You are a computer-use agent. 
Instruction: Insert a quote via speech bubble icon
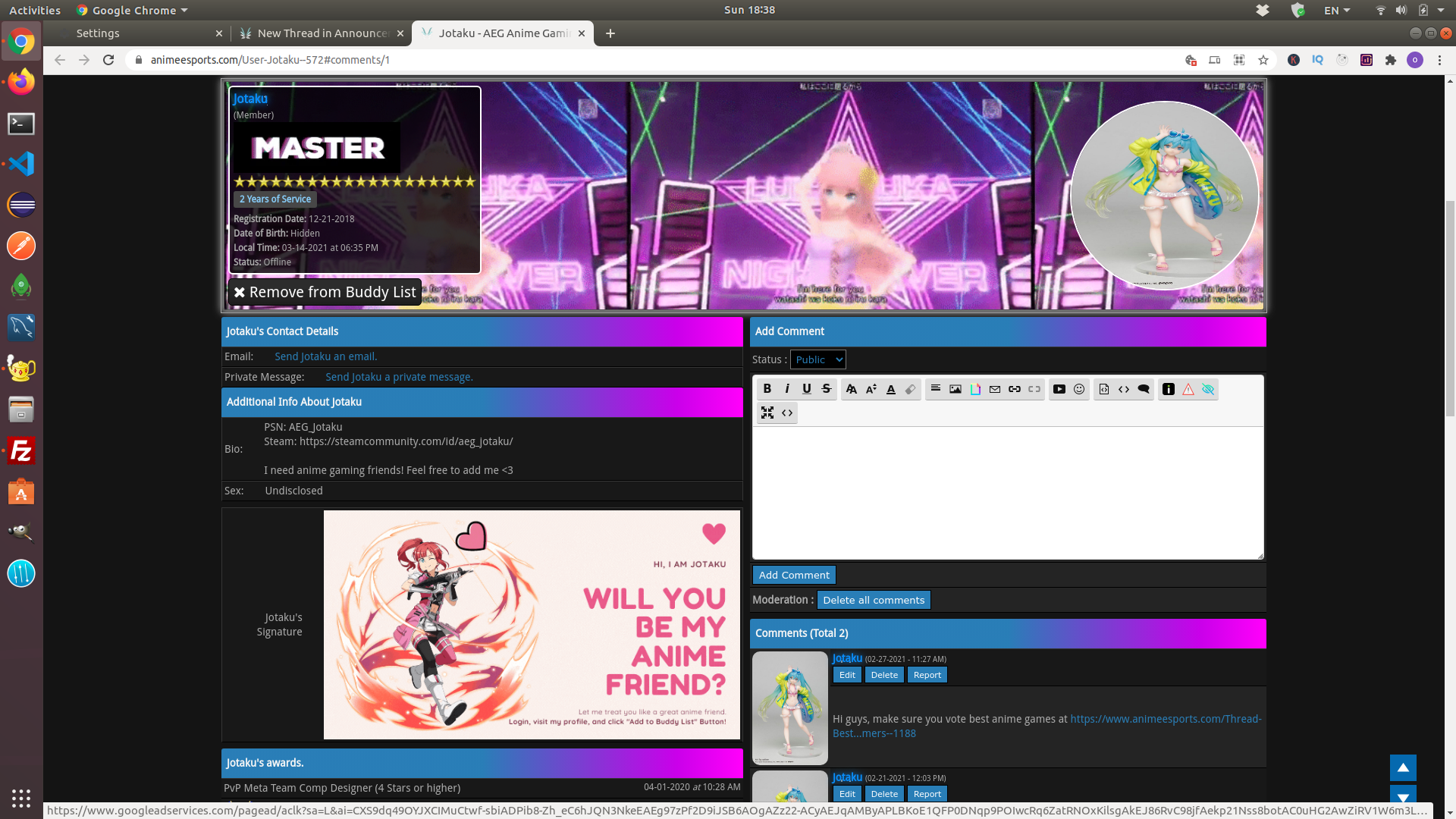point(1144,389)
